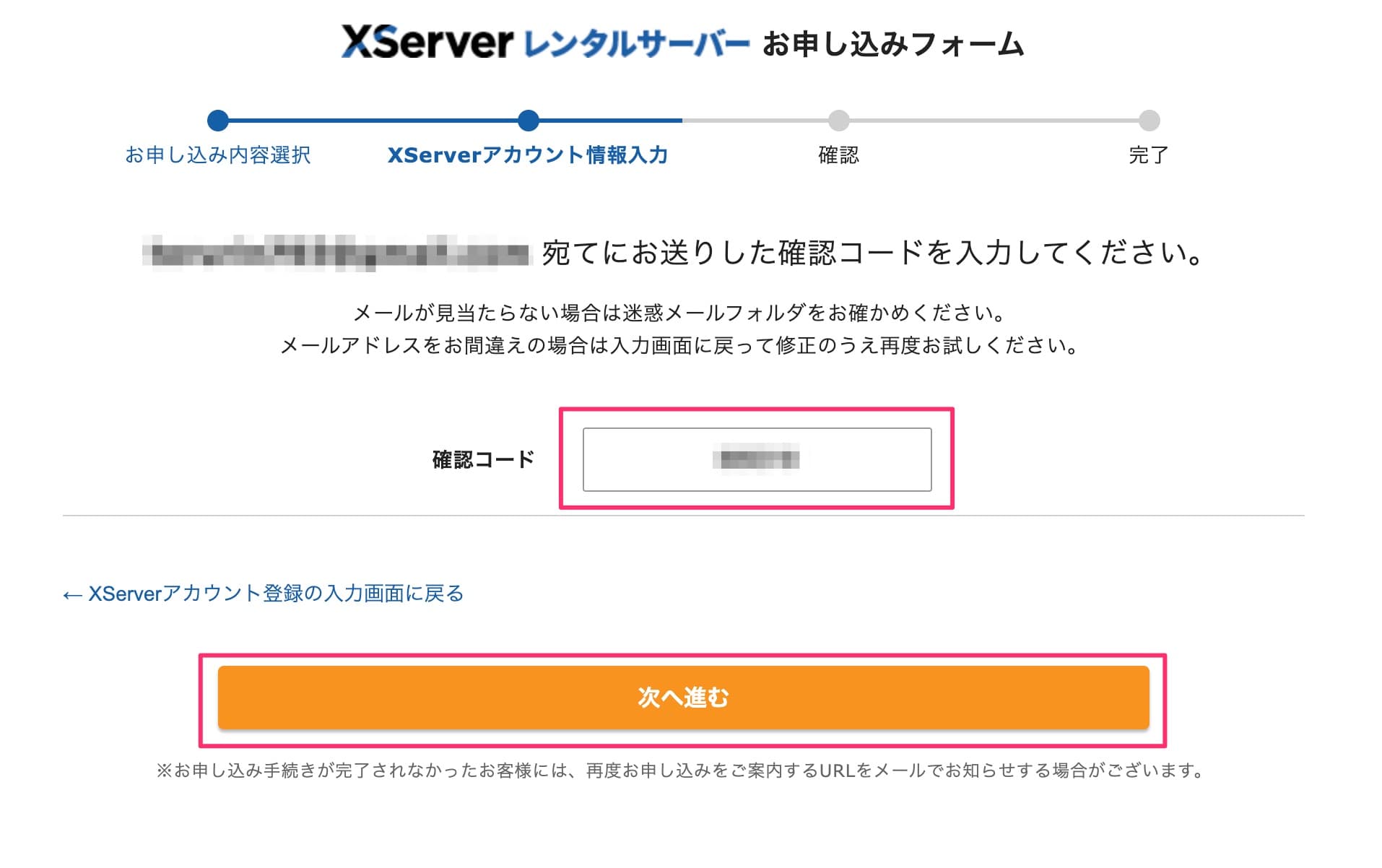Click the gray 完了 progress step dot
Image resolution: width=1382 pixels, height=868 pixels.
1149,121
